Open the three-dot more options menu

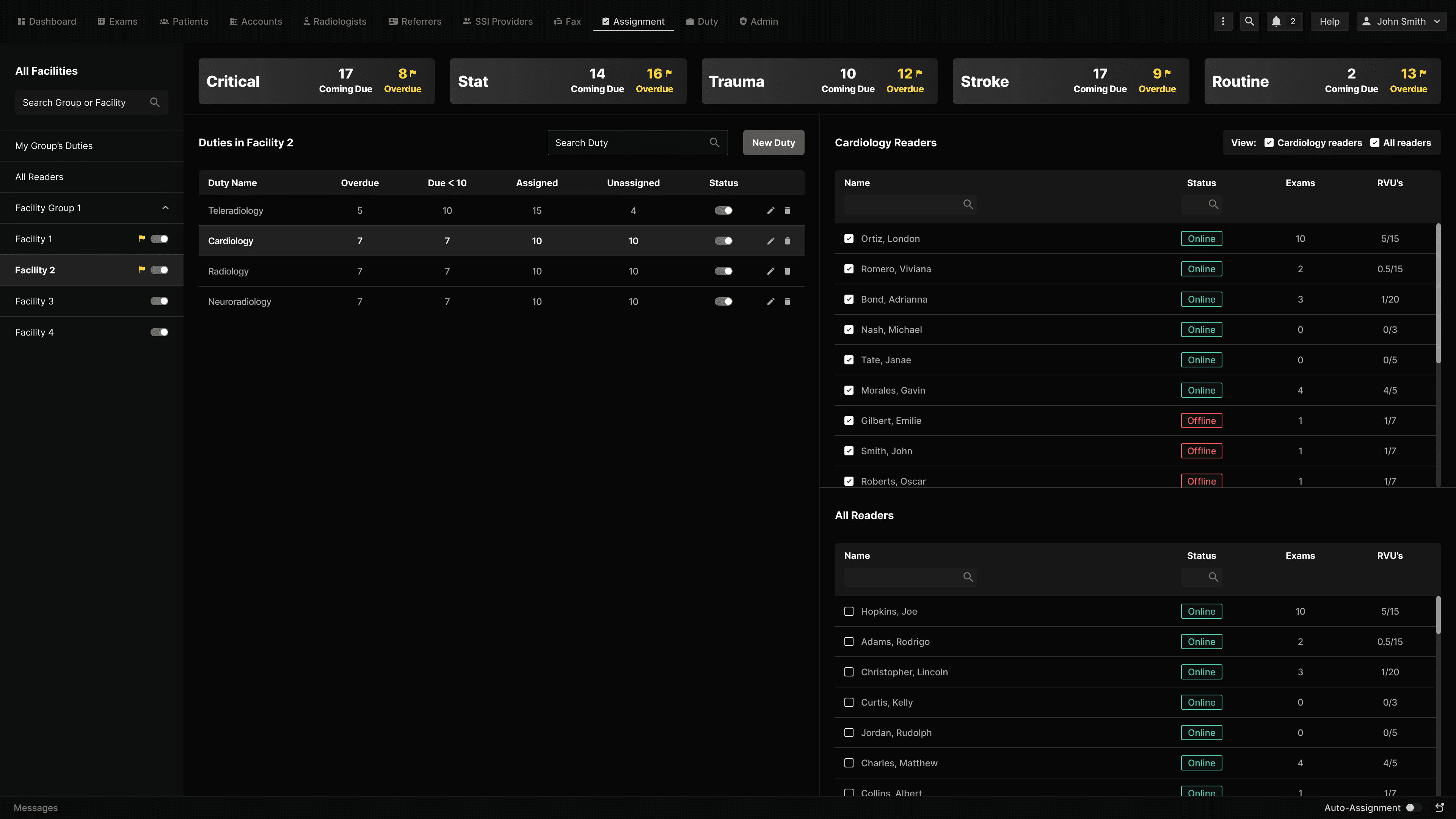pos(1223,22)
